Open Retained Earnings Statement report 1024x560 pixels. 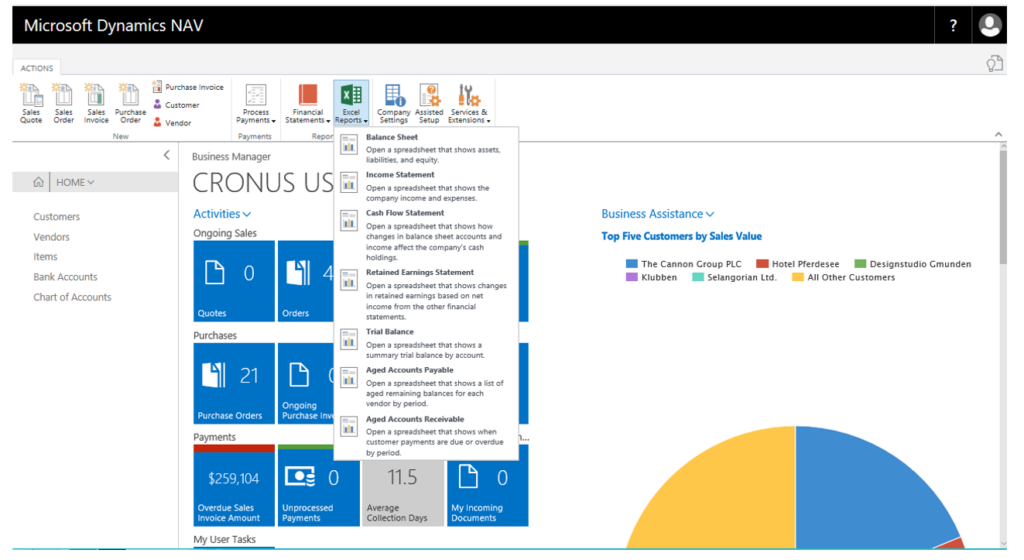click(426, 294)
